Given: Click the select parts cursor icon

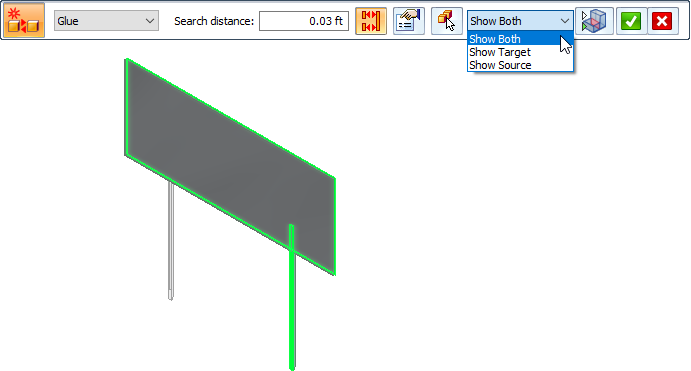Looking at the screenshot, I should point(447,21).
